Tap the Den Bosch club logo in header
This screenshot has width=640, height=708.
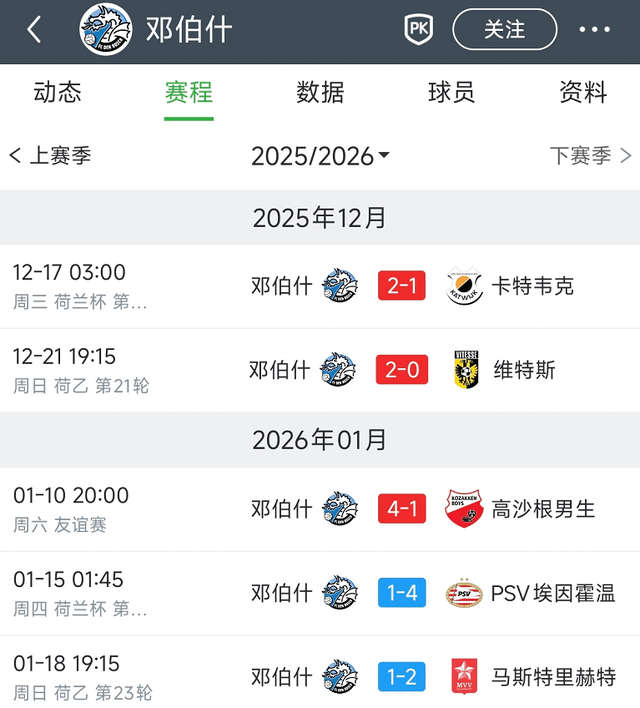[x=106, y=30]
